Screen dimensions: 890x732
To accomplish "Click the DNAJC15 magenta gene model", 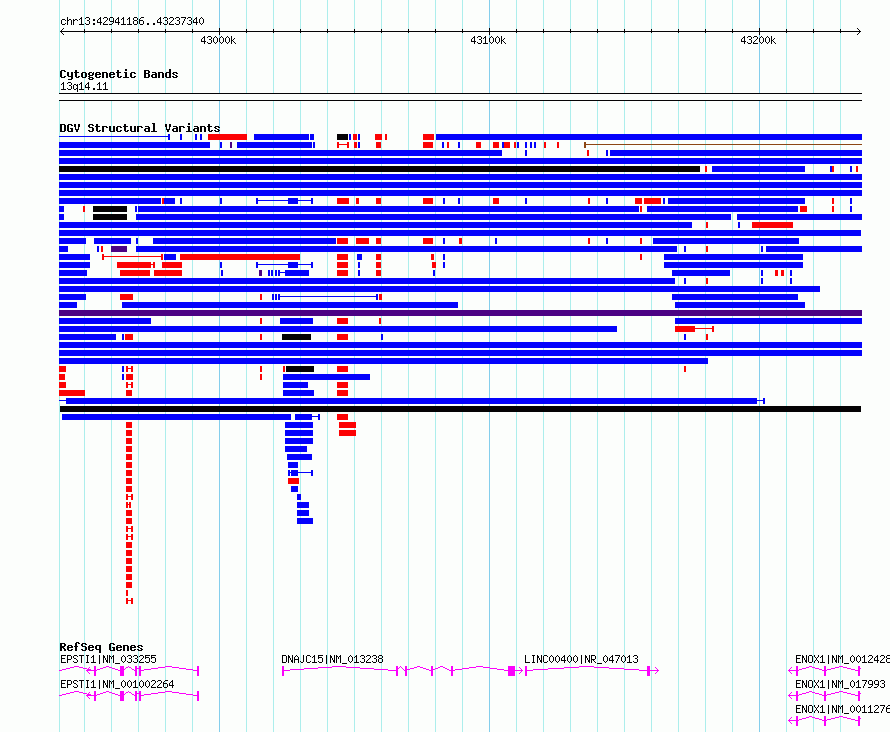I will (x=402, y=671).
